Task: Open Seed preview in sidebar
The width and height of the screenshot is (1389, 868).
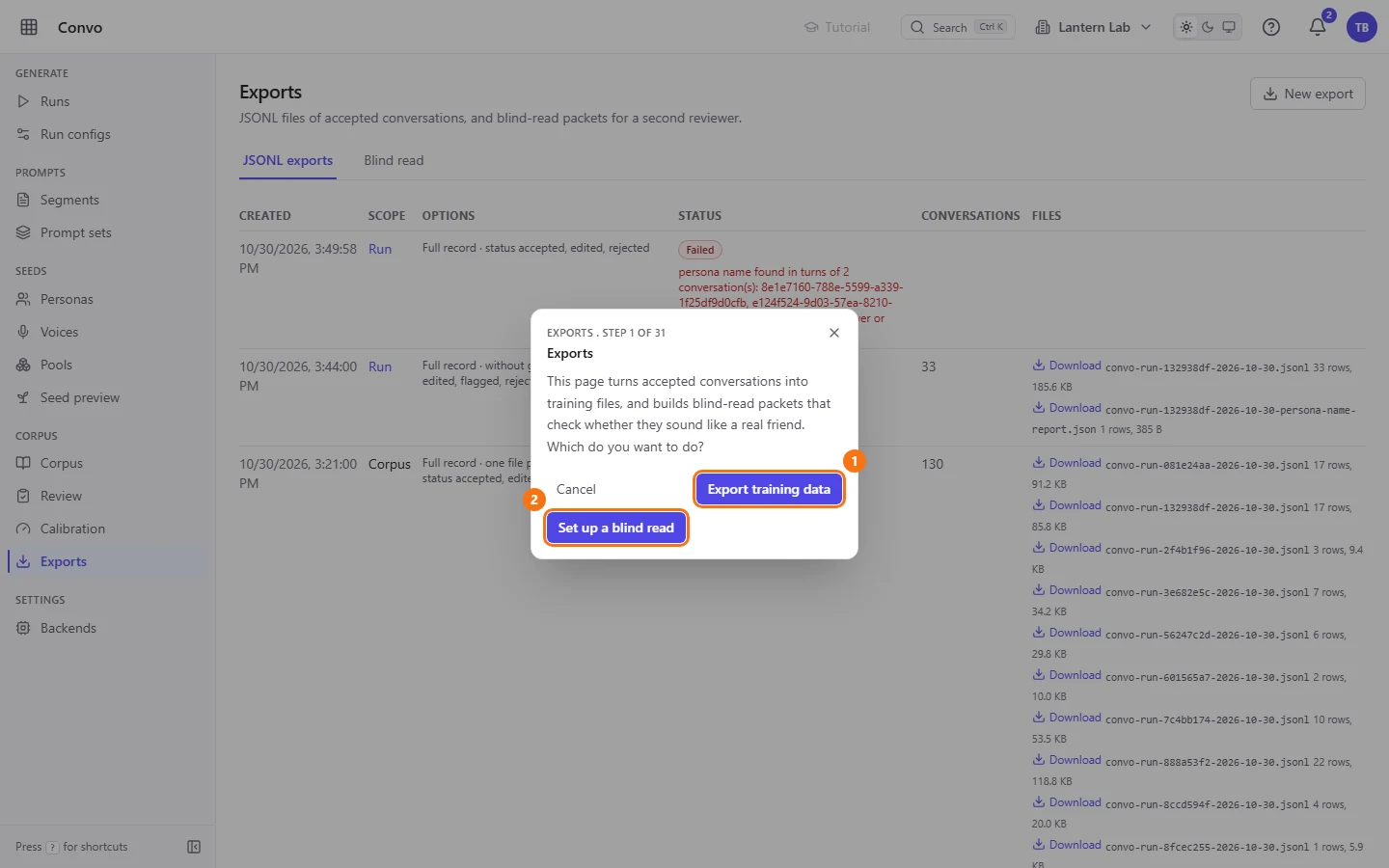Action: (x=107, y=397)
